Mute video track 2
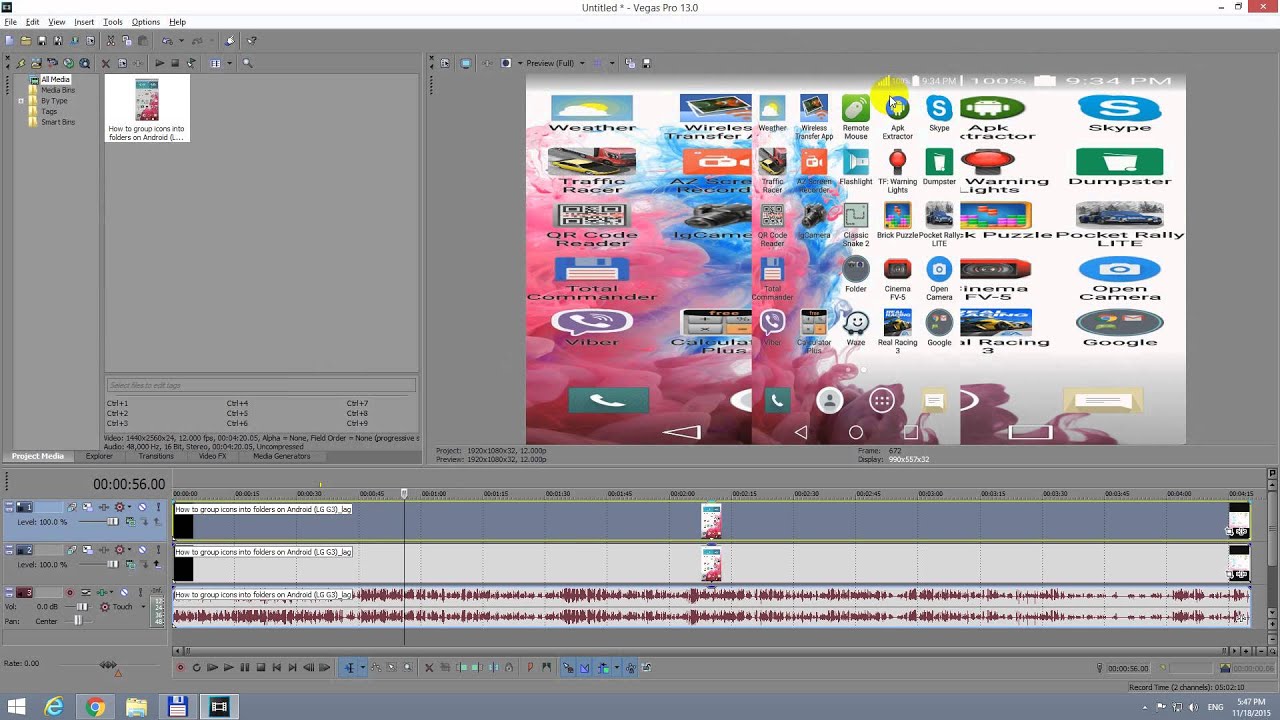 click(x=142, y=550)
